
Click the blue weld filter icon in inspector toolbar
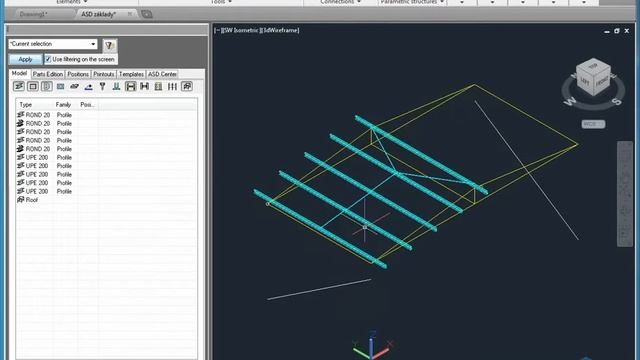pos(88,86)
